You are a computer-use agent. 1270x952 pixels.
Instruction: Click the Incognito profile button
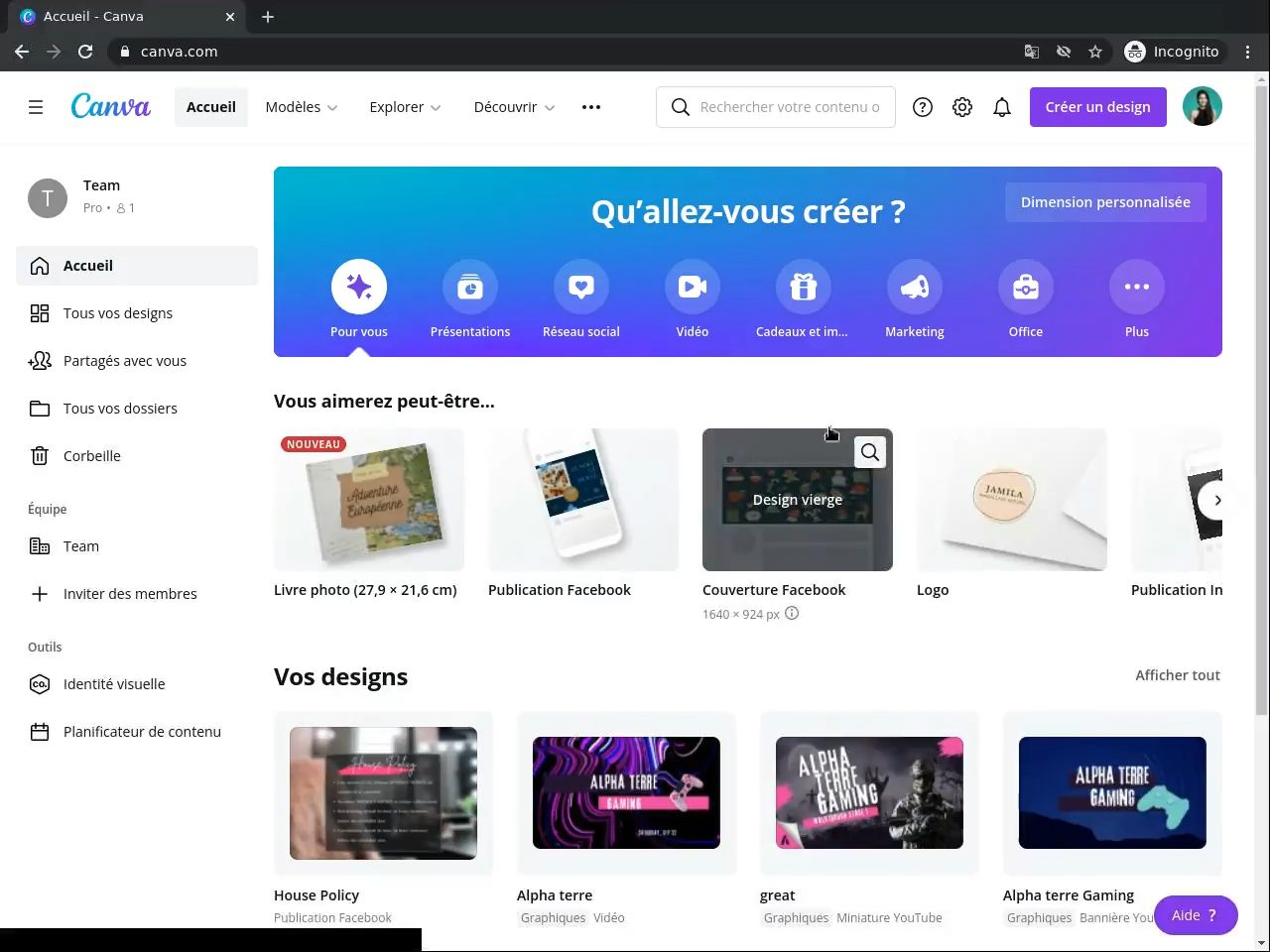(x=1173, y=52)
